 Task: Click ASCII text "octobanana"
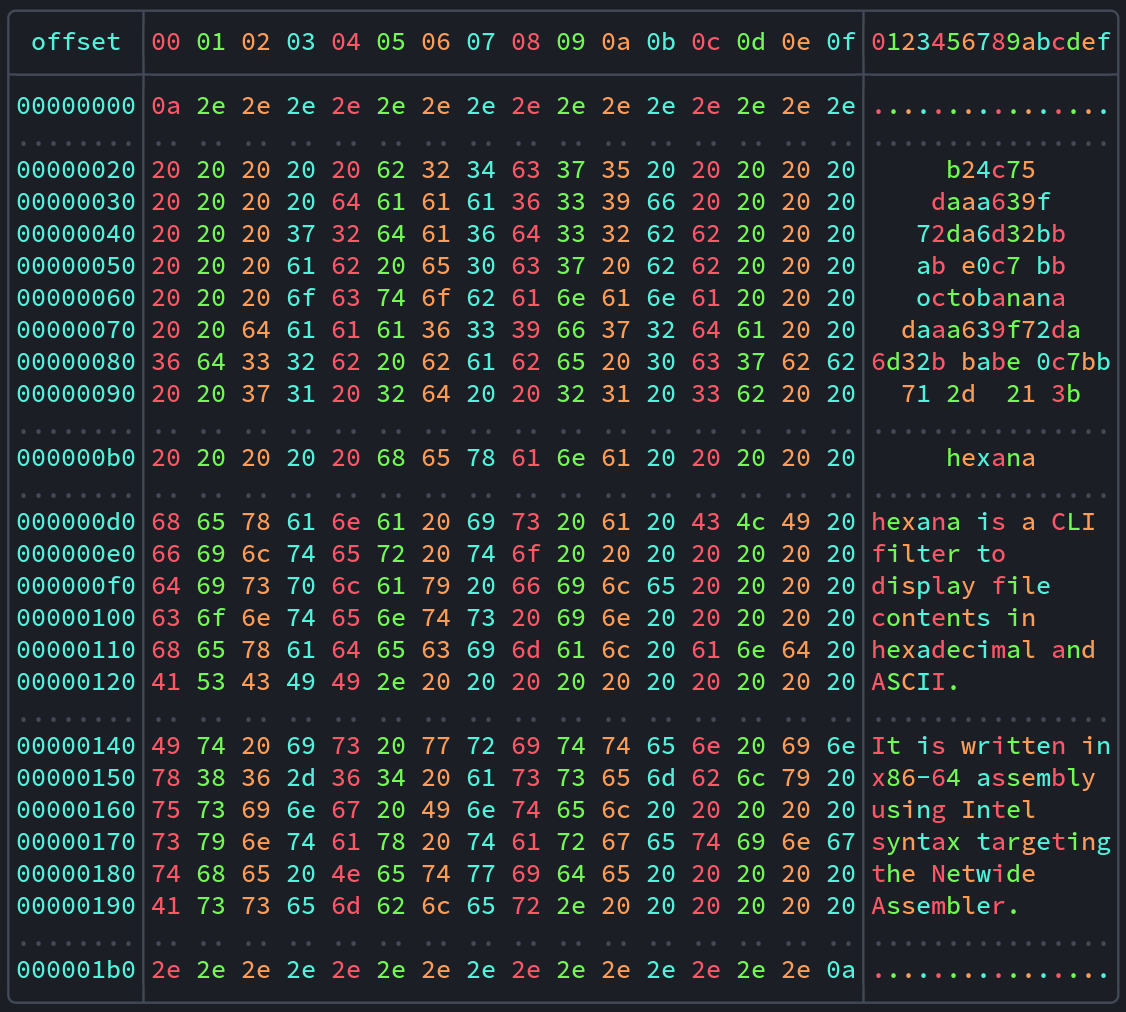tap(991, 298)
